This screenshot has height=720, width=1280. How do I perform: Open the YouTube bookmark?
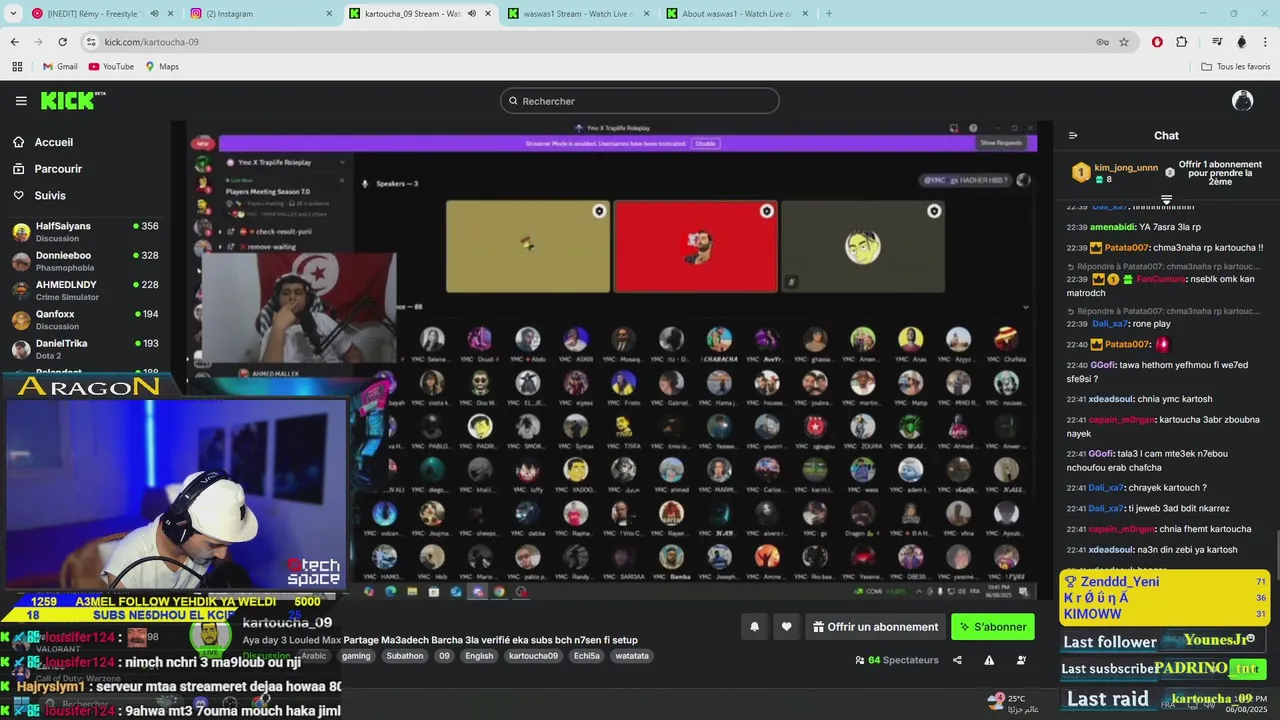[x=111, y=67]
